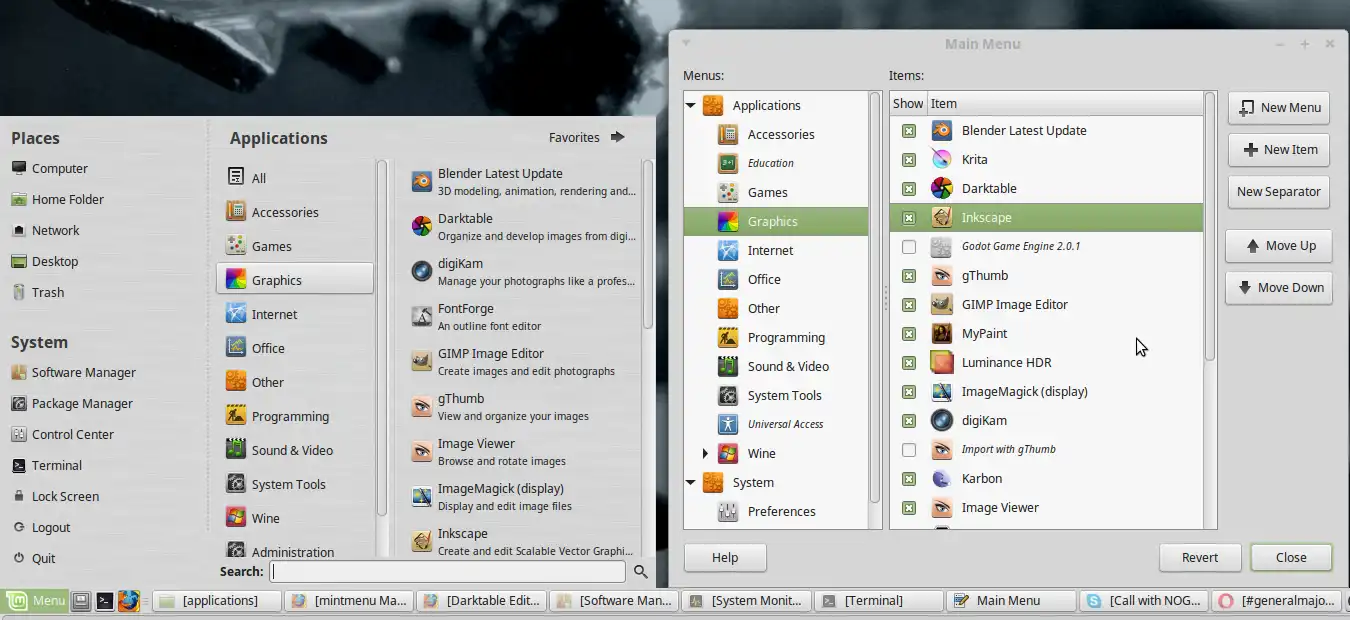
Task: Click the Item column header
Action: (x=1065, y=103)
